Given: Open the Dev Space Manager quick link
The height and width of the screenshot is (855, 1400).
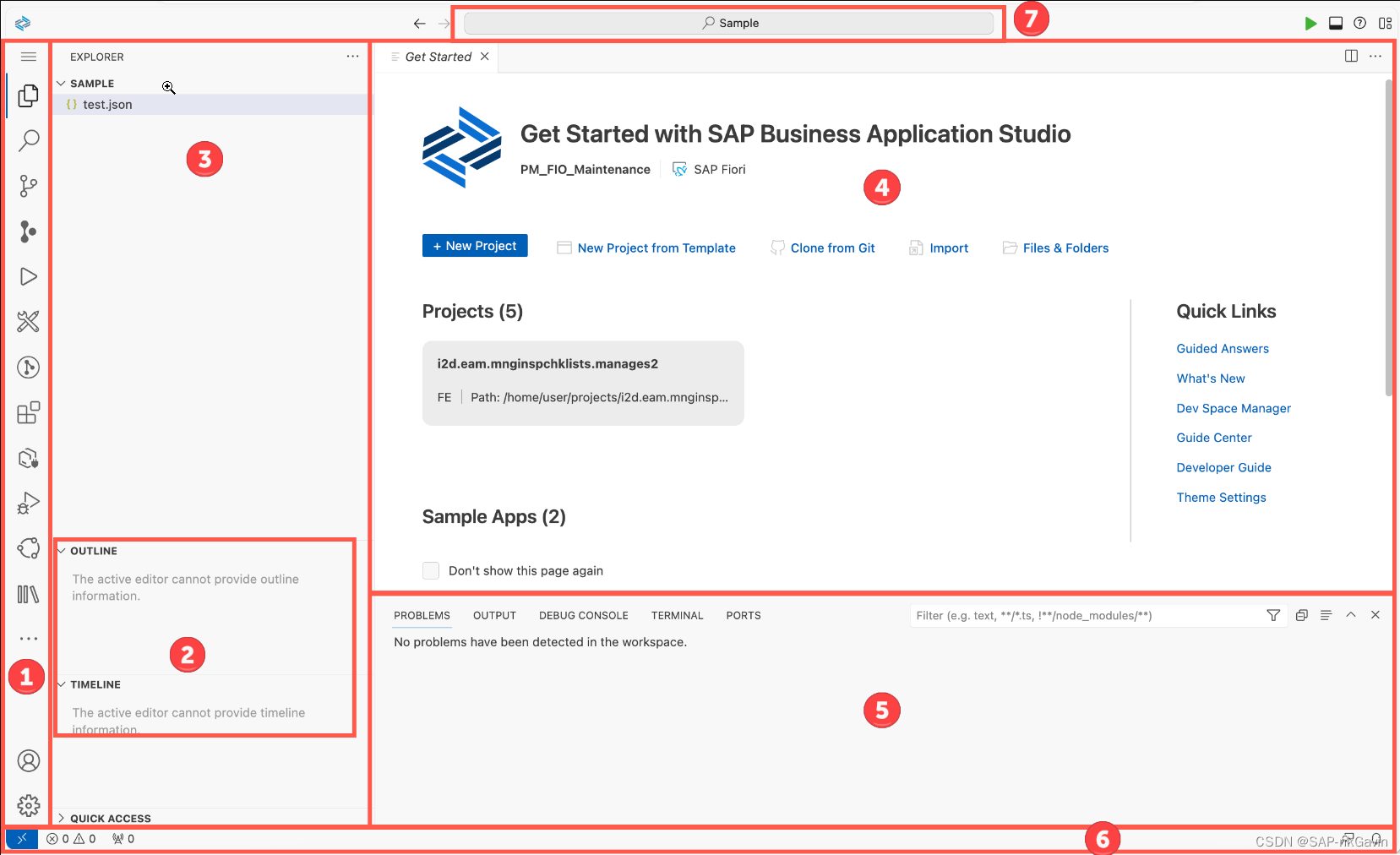Looking at the screenshot, I should 1233,408.
